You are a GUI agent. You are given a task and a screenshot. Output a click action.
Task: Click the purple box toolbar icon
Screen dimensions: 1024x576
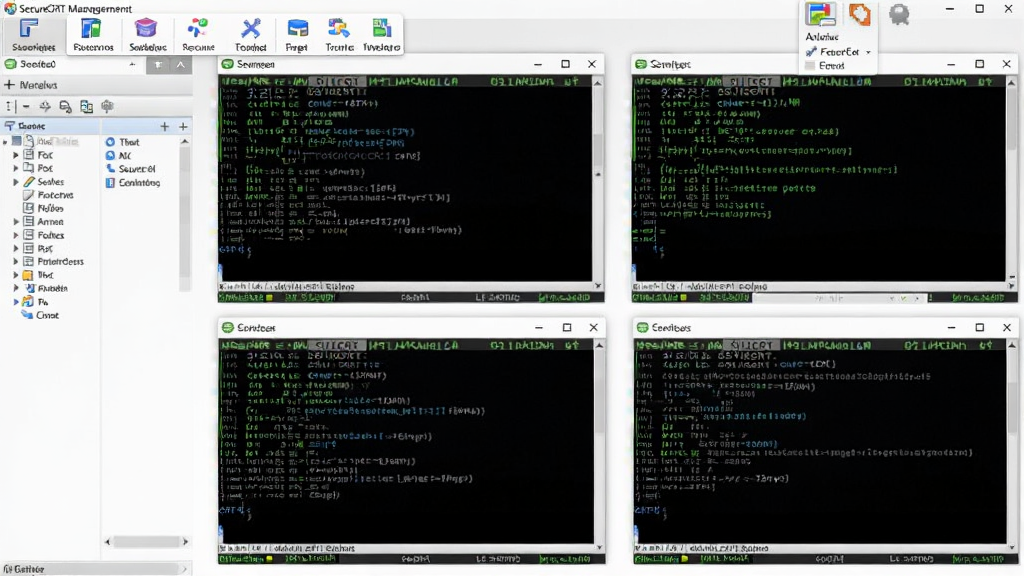146,29
